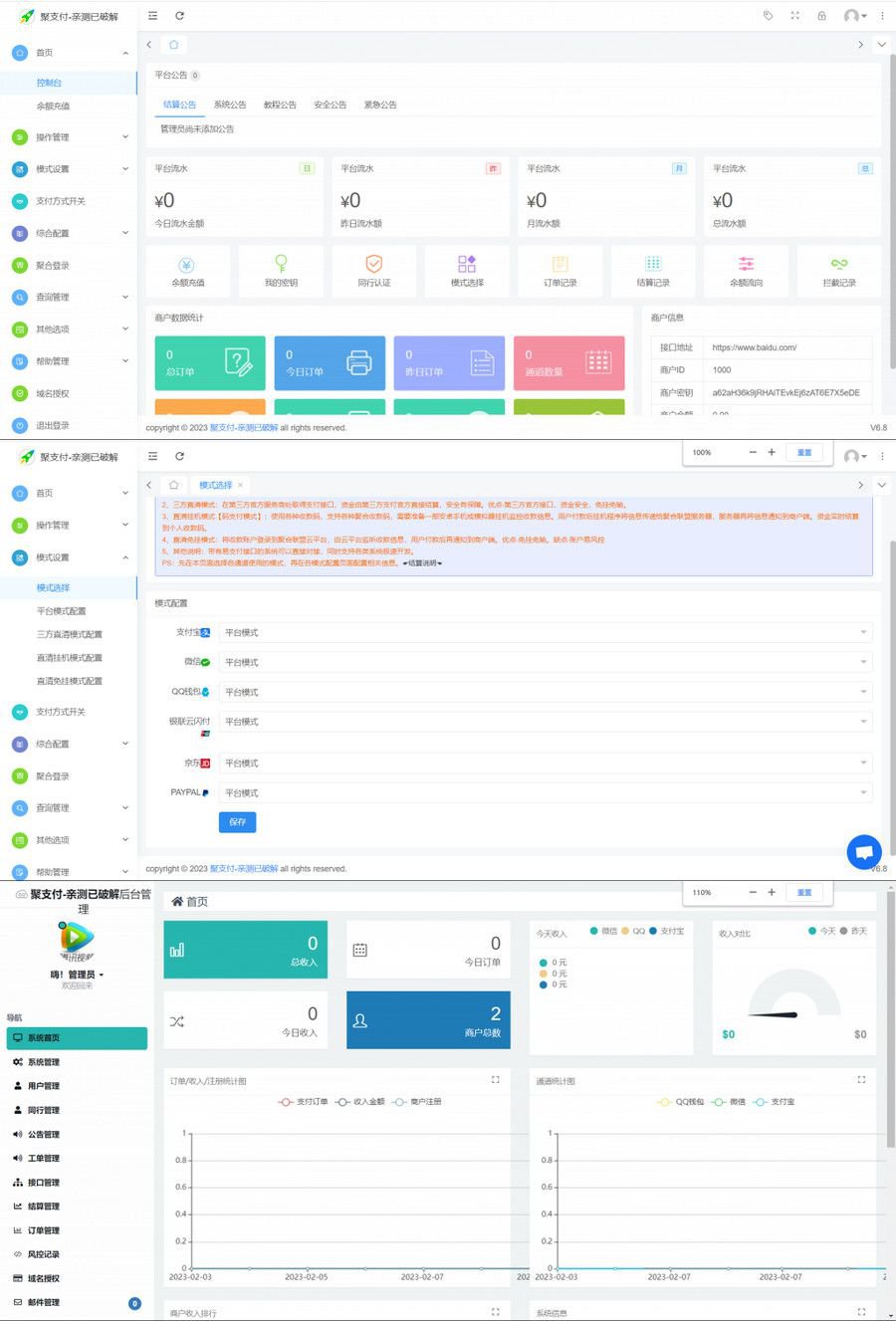Viewport: 896px width, 1321px height.
Task: Click the 订单记录 shortcut icon
Action: coord(560,265)
